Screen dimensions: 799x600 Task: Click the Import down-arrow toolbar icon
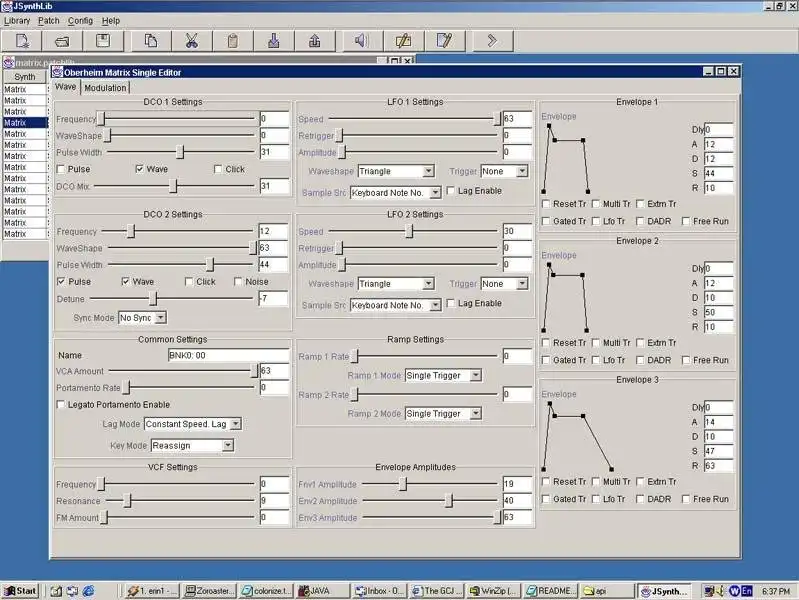tap(274, 41)
